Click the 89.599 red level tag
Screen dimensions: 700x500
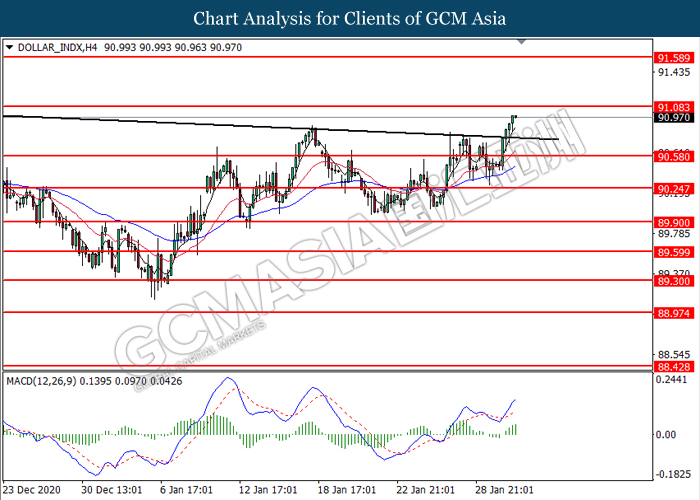coord(673,252)
